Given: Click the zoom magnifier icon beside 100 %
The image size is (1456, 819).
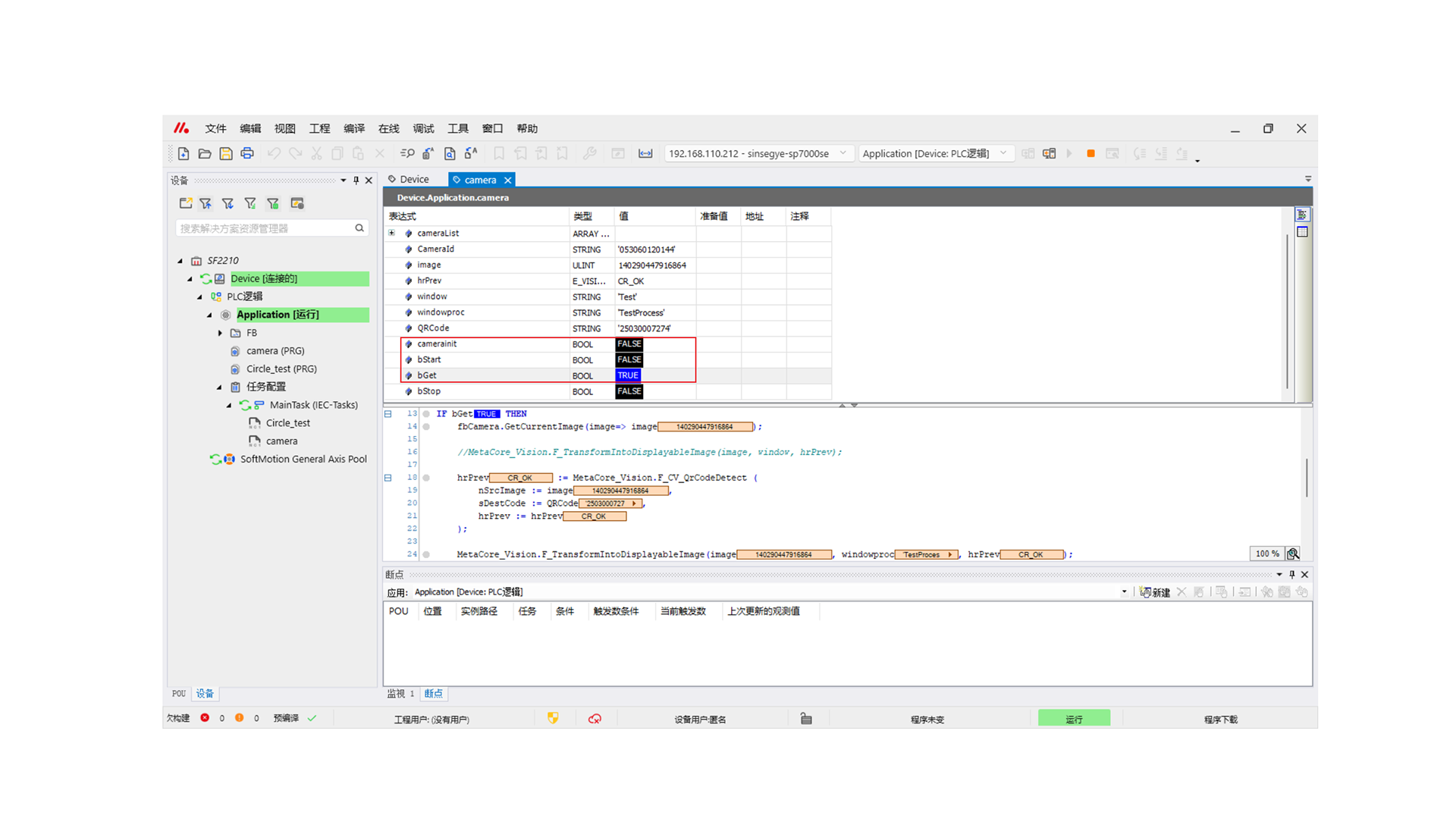Looking at the screenshot, I should pos(1293,554).
